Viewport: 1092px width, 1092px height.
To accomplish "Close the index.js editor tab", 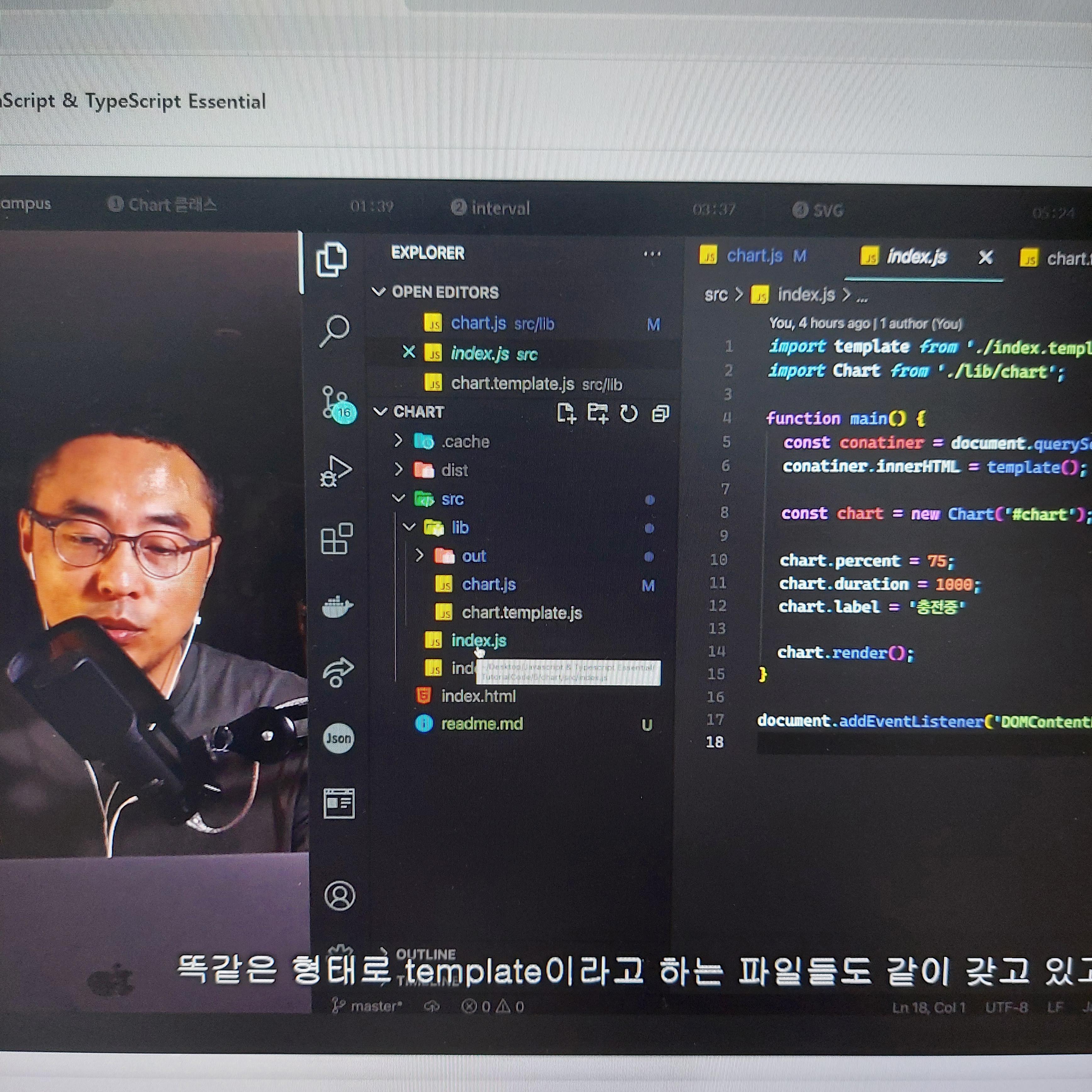I will point(985,258).
